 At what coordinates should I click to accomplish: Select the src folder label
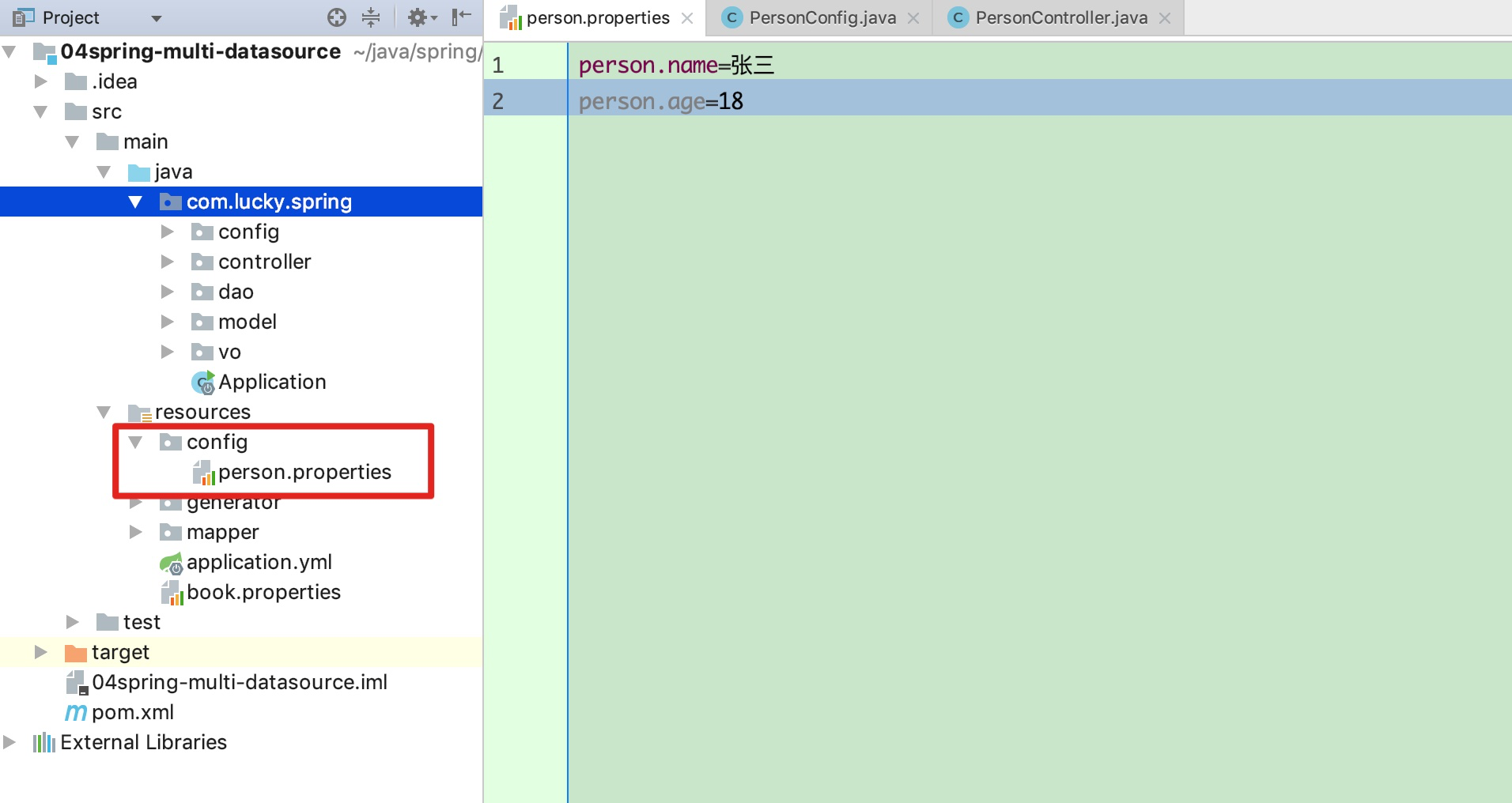pyautogui.click(x=107, y=112)
